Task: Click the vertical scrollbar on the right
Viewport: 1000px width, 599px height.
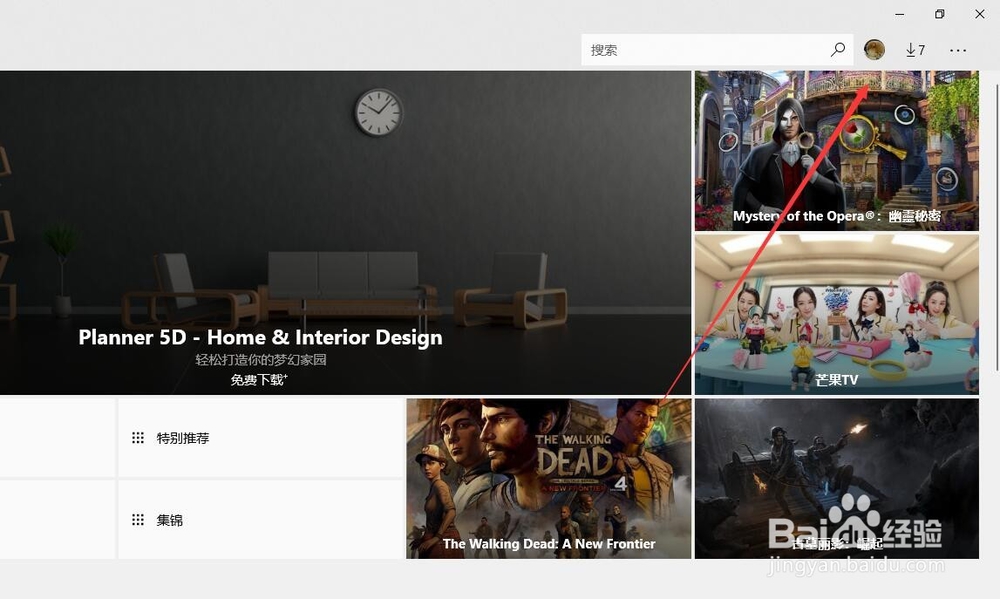Action: [997, 226]
